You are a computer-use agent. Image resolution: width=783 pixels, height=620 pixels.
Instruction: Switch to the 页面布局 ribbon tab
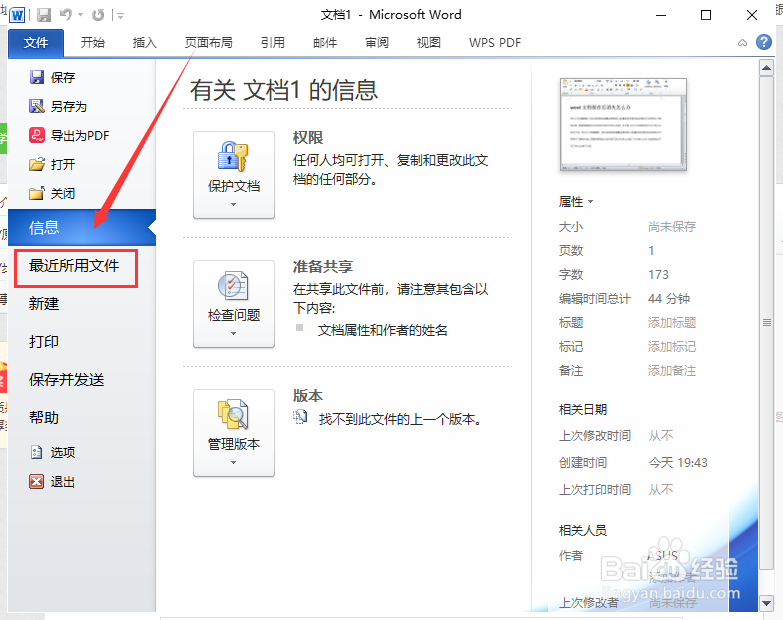point(209,43)
